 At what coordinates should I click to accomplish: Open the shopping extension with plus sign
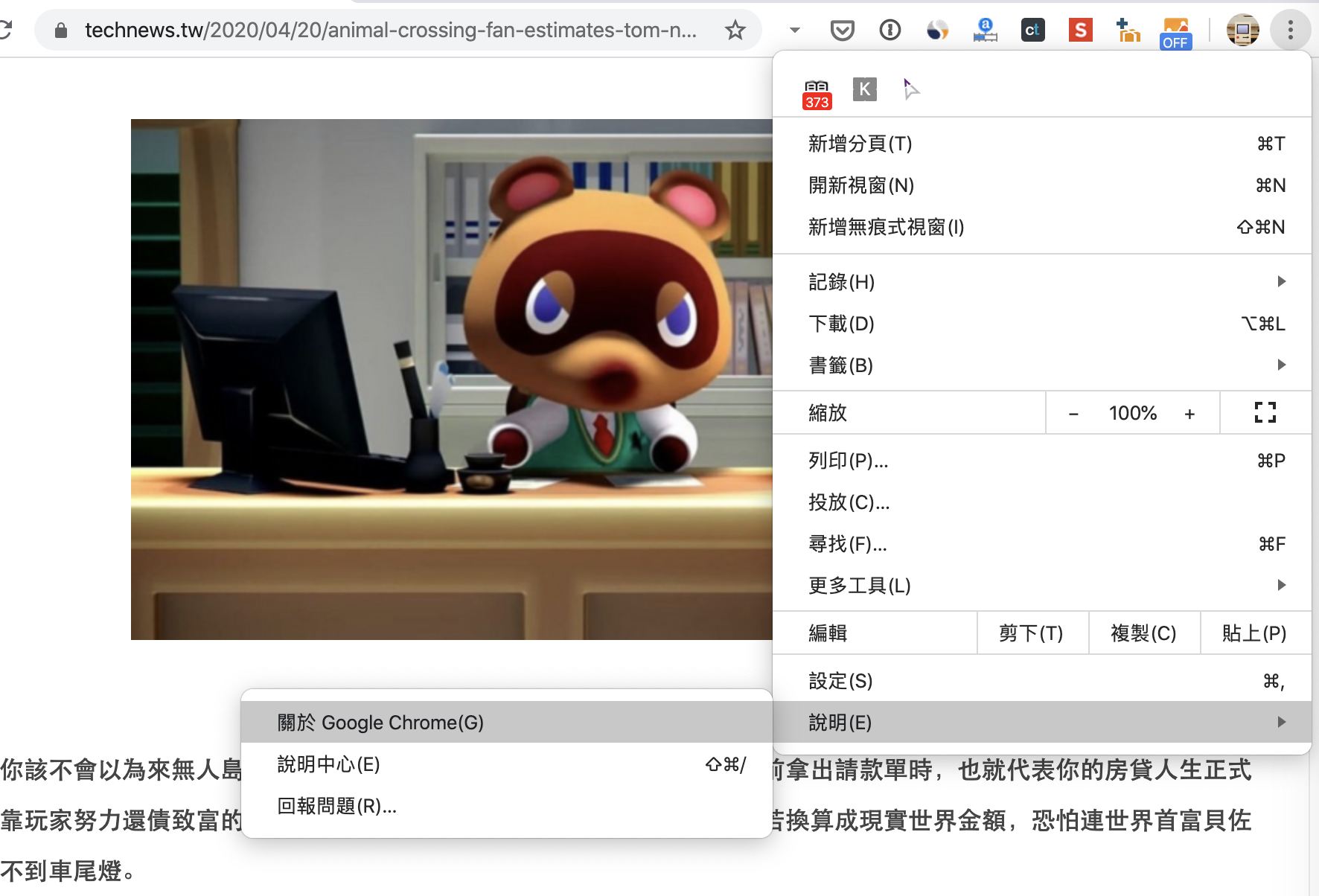(1128, 31)
